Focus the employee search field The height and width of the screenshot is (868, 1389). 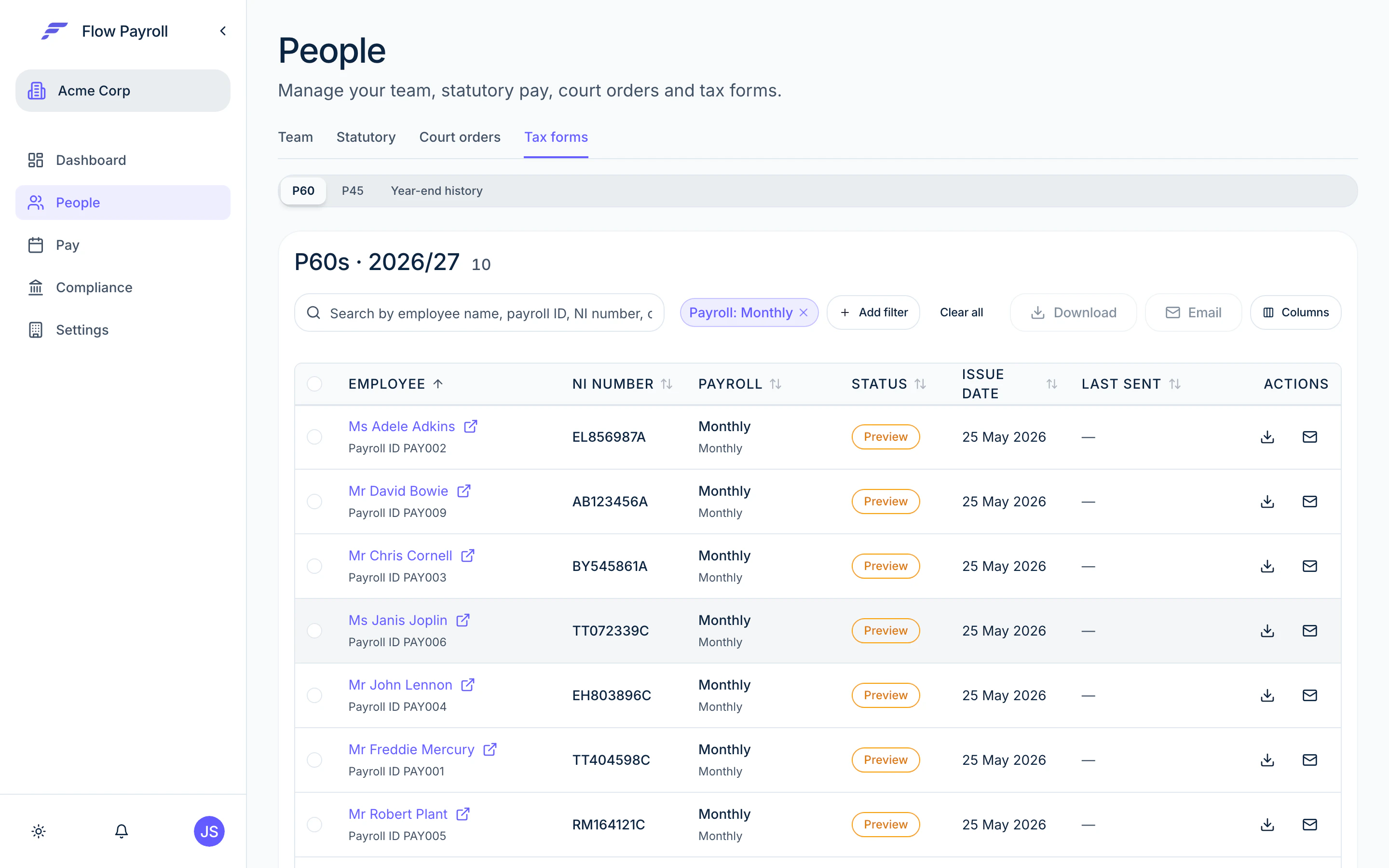coord(479,312)
